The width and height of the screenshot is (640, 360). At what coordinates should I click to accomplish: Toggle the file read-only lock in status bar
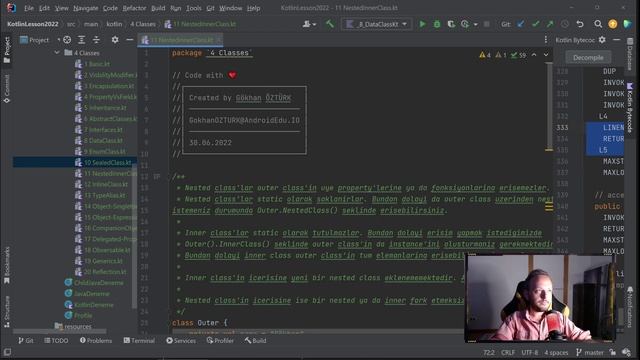point(612,352)
